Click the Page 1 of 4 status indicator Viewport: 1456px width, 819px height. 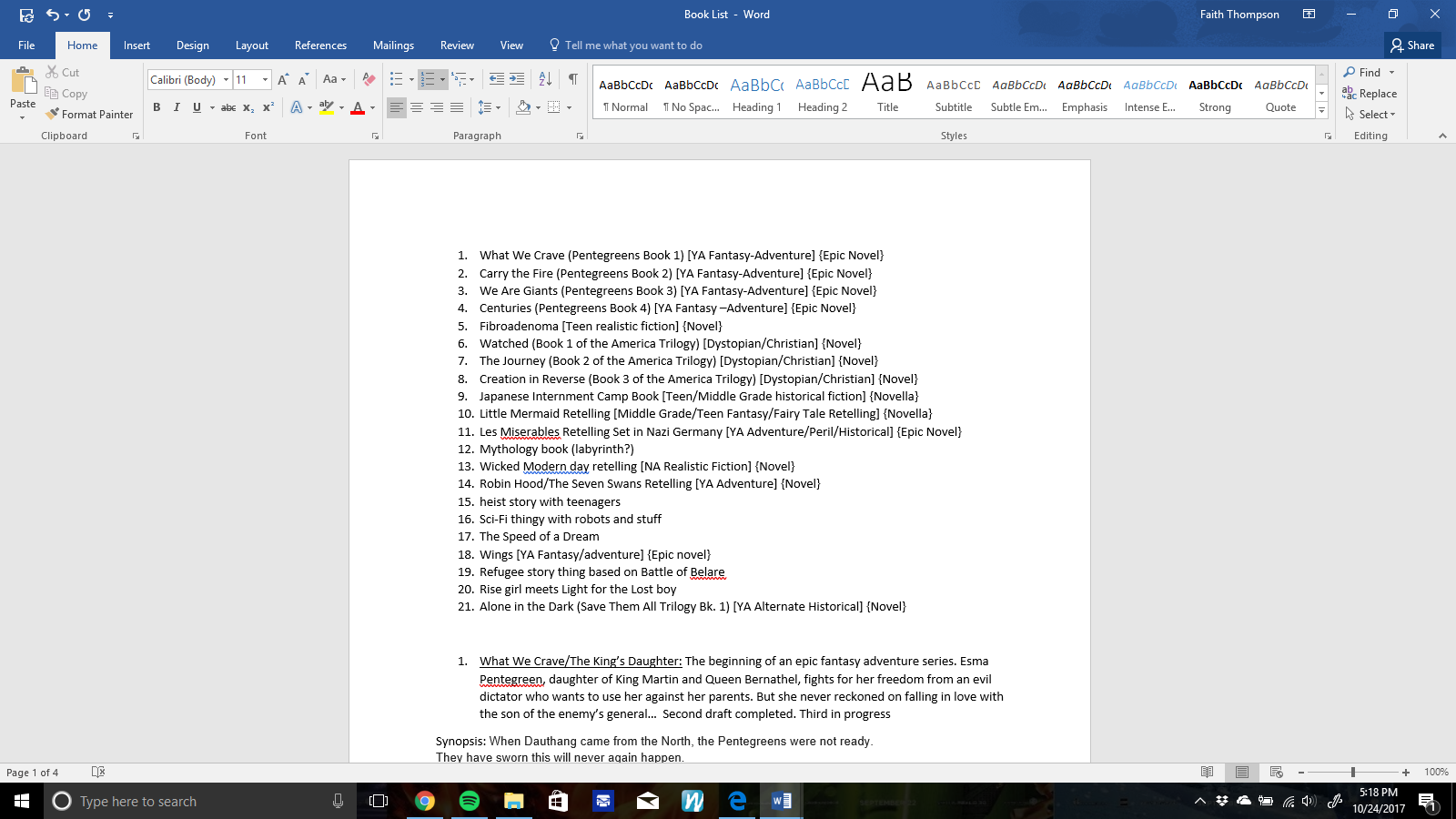pos(34,772)
